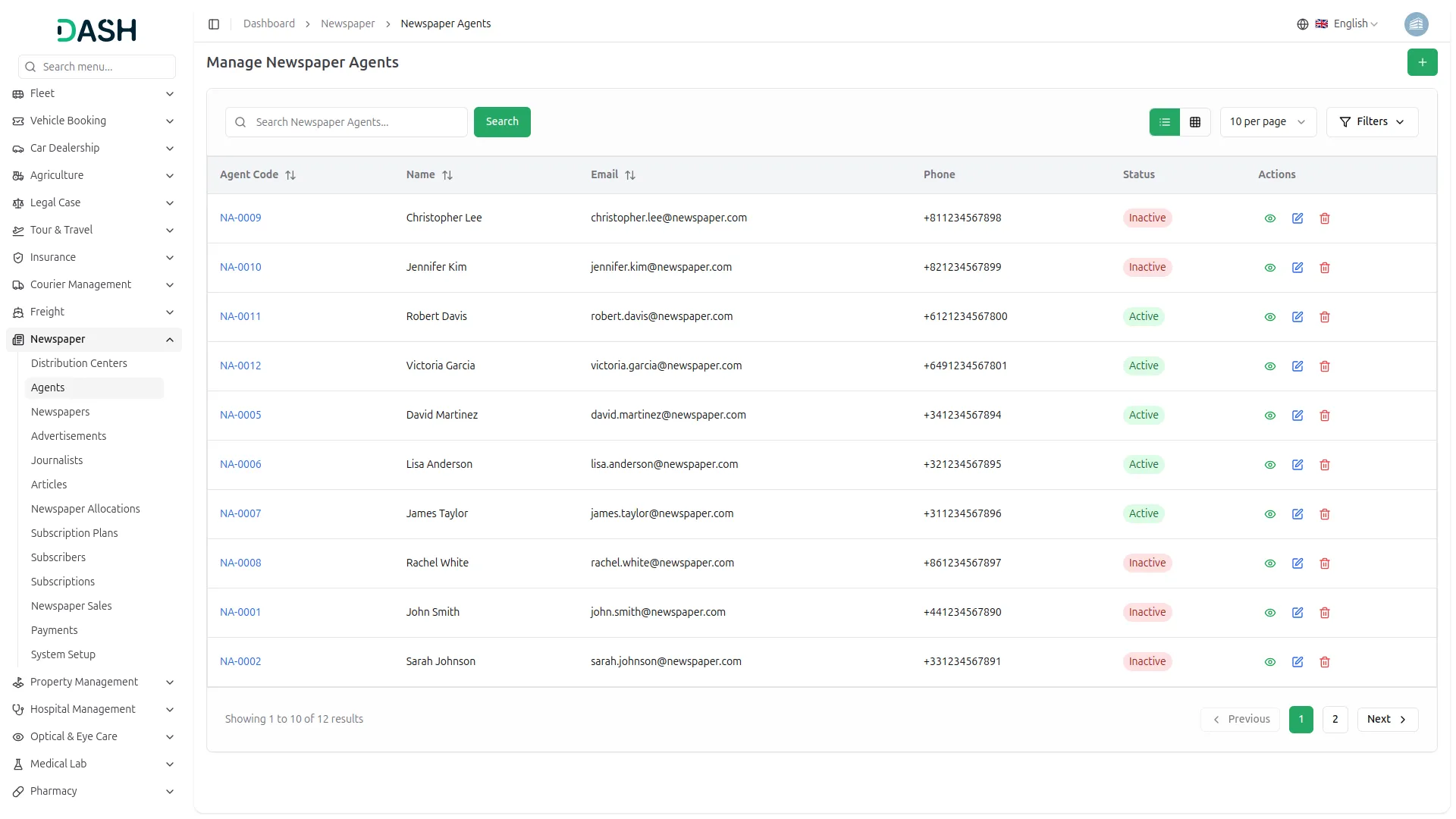Click the delete icon for Sarah Johnson
1456x819 pixels.
(x=1325, y=662)
